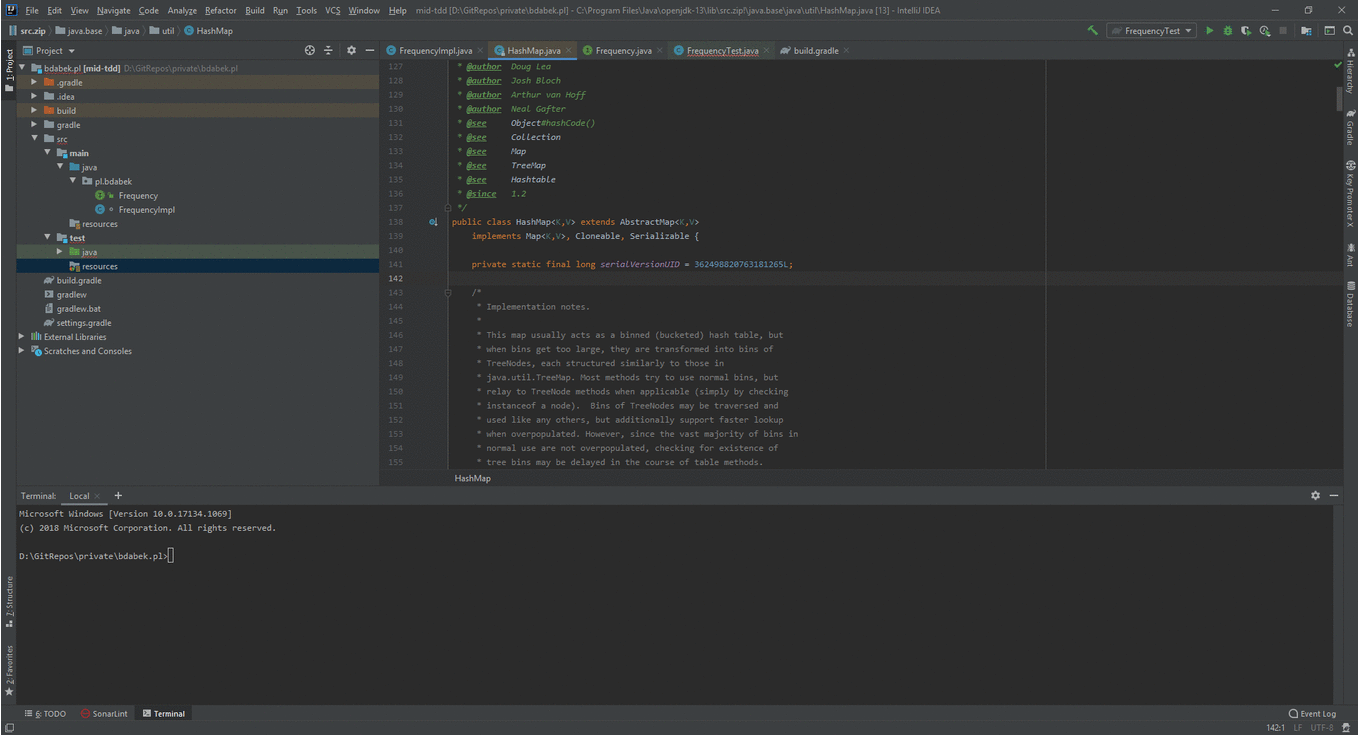
Task: Expand the test java folder
Action: tap(60, 252)
